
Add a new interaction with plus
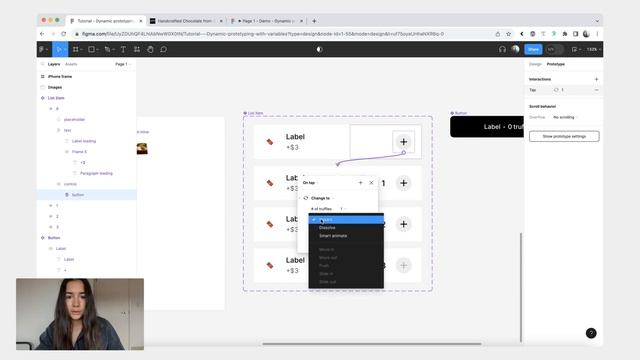[596, 79]
